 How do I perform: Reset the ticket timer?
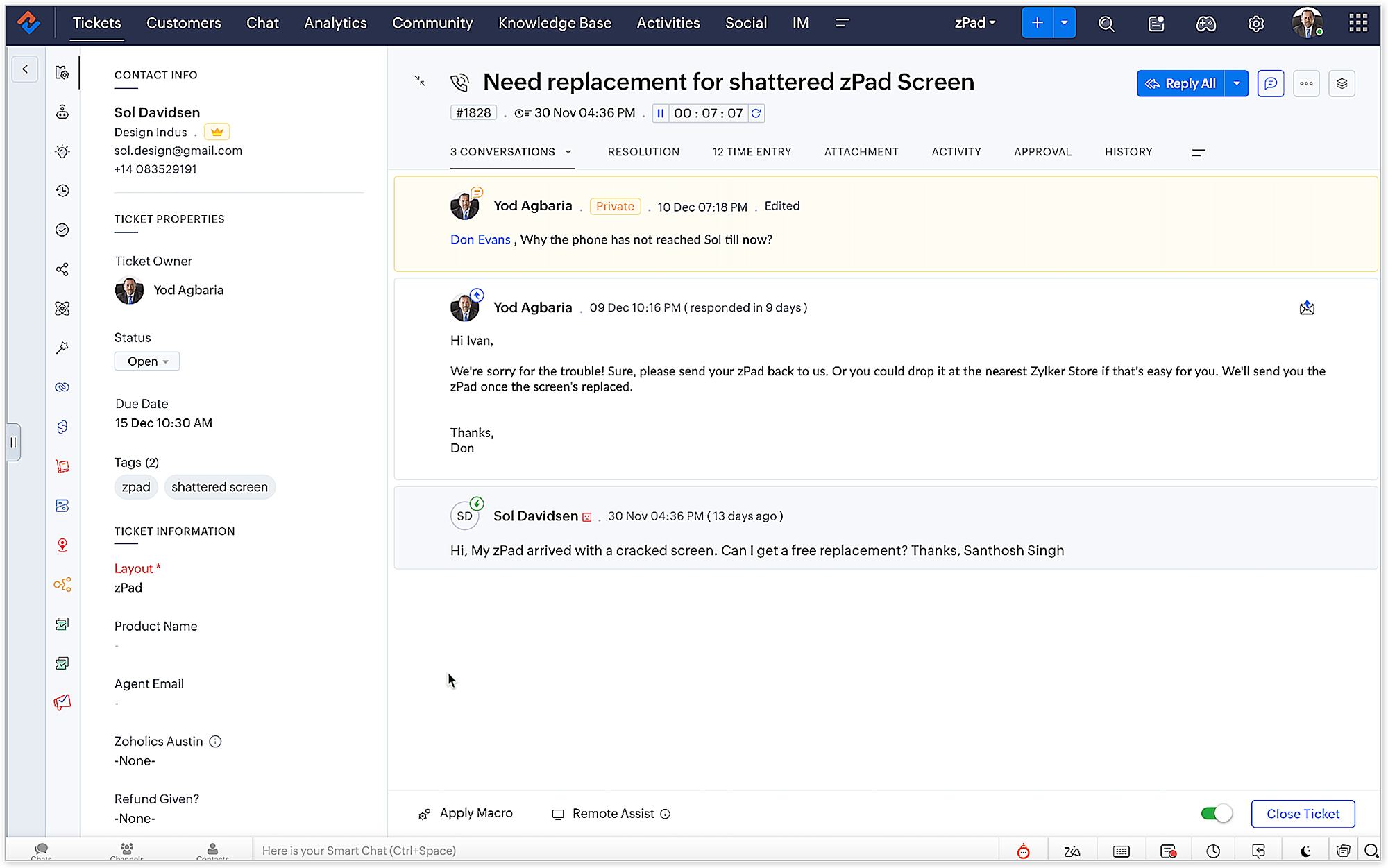[x=756, y=113]
